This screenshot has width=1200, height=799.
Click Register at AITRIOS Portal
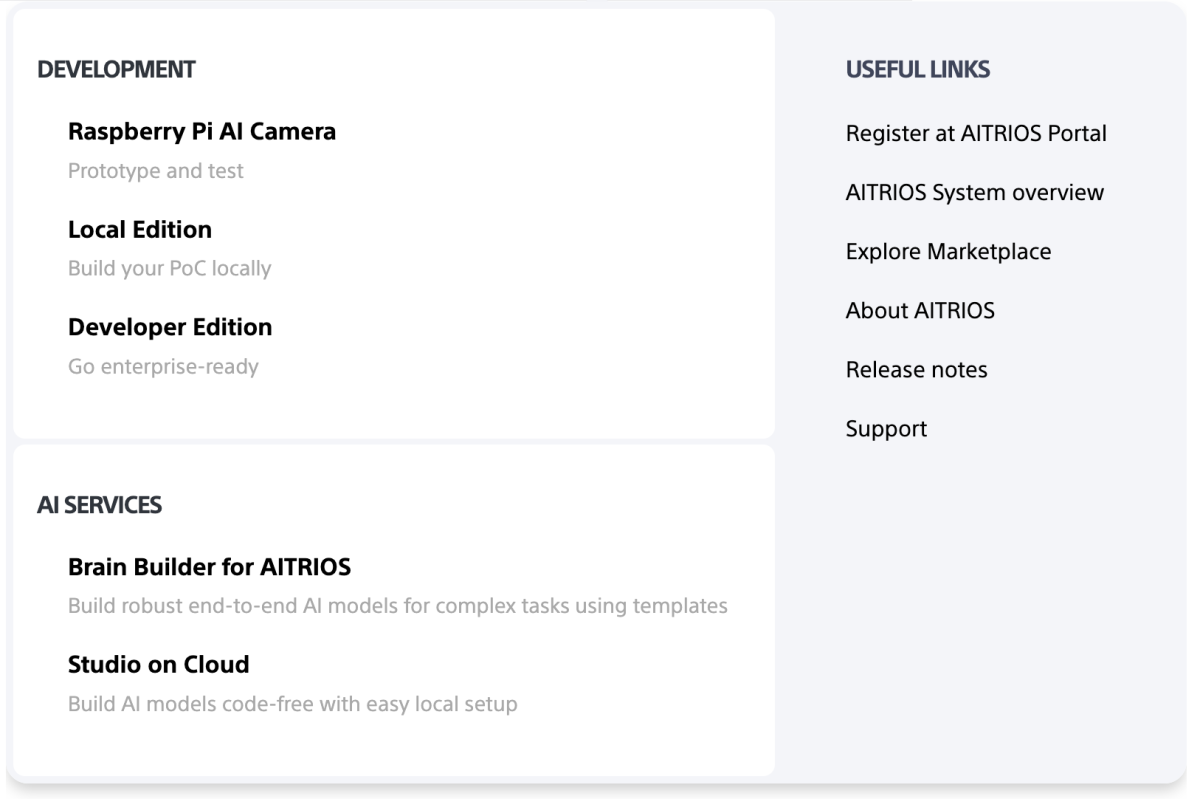pos(976,133)
